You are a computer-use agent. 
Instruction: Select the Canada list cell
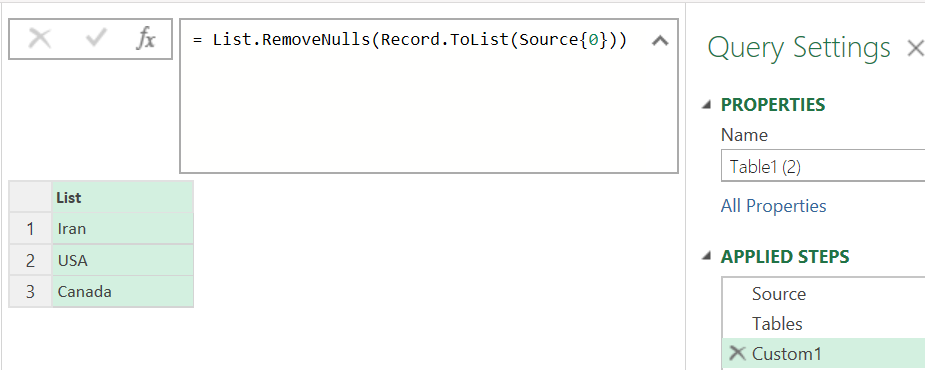123,292
